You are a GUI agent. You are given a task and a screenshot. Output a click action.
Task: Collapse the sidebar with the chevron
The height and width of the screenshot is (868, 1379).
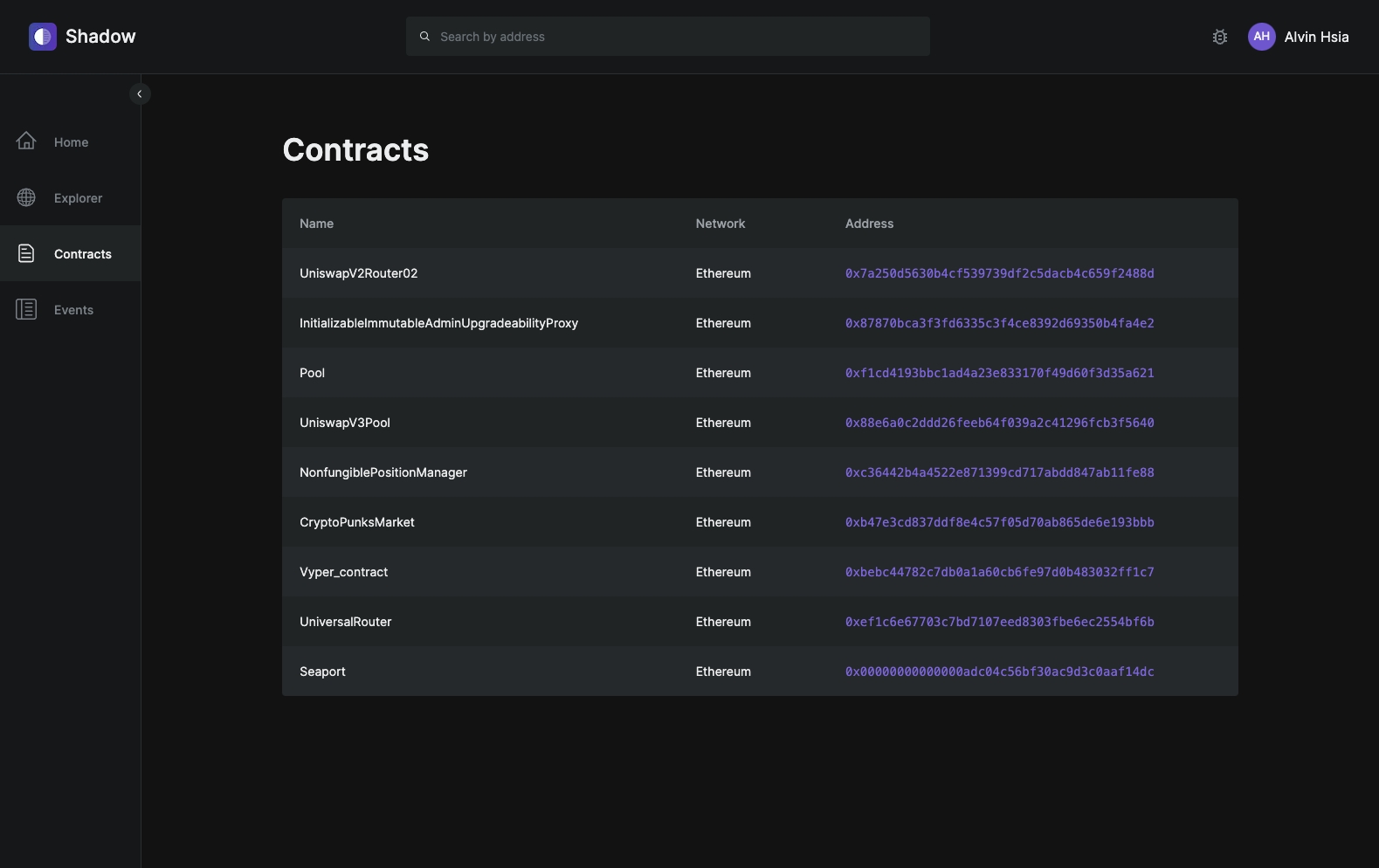(x=140, y=93)
